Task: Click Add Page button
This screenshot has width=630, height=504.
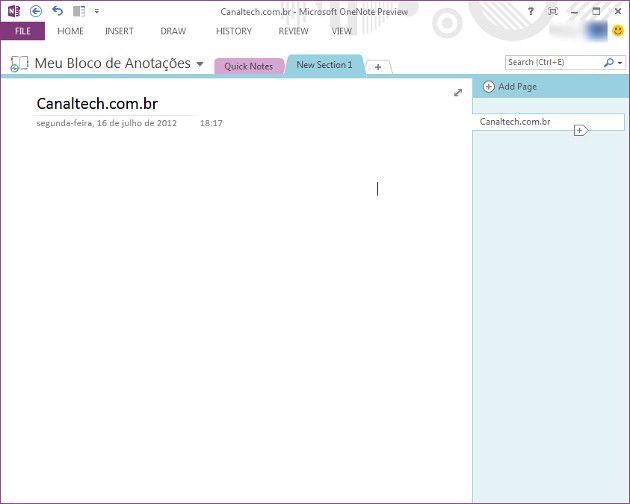Action: coord(509,86)
